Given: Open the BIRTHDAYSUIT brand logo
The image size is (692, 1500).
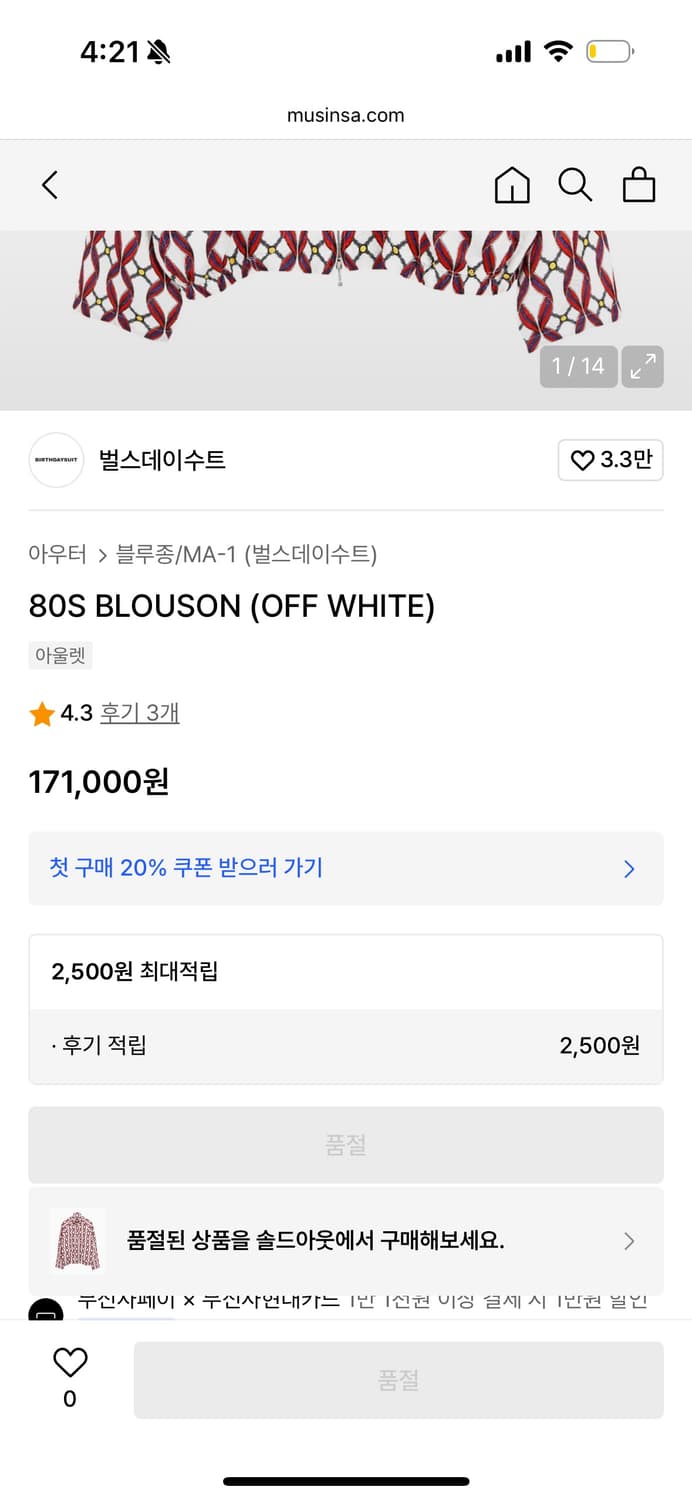Looking at the screenshot, I should click(55, 460).
